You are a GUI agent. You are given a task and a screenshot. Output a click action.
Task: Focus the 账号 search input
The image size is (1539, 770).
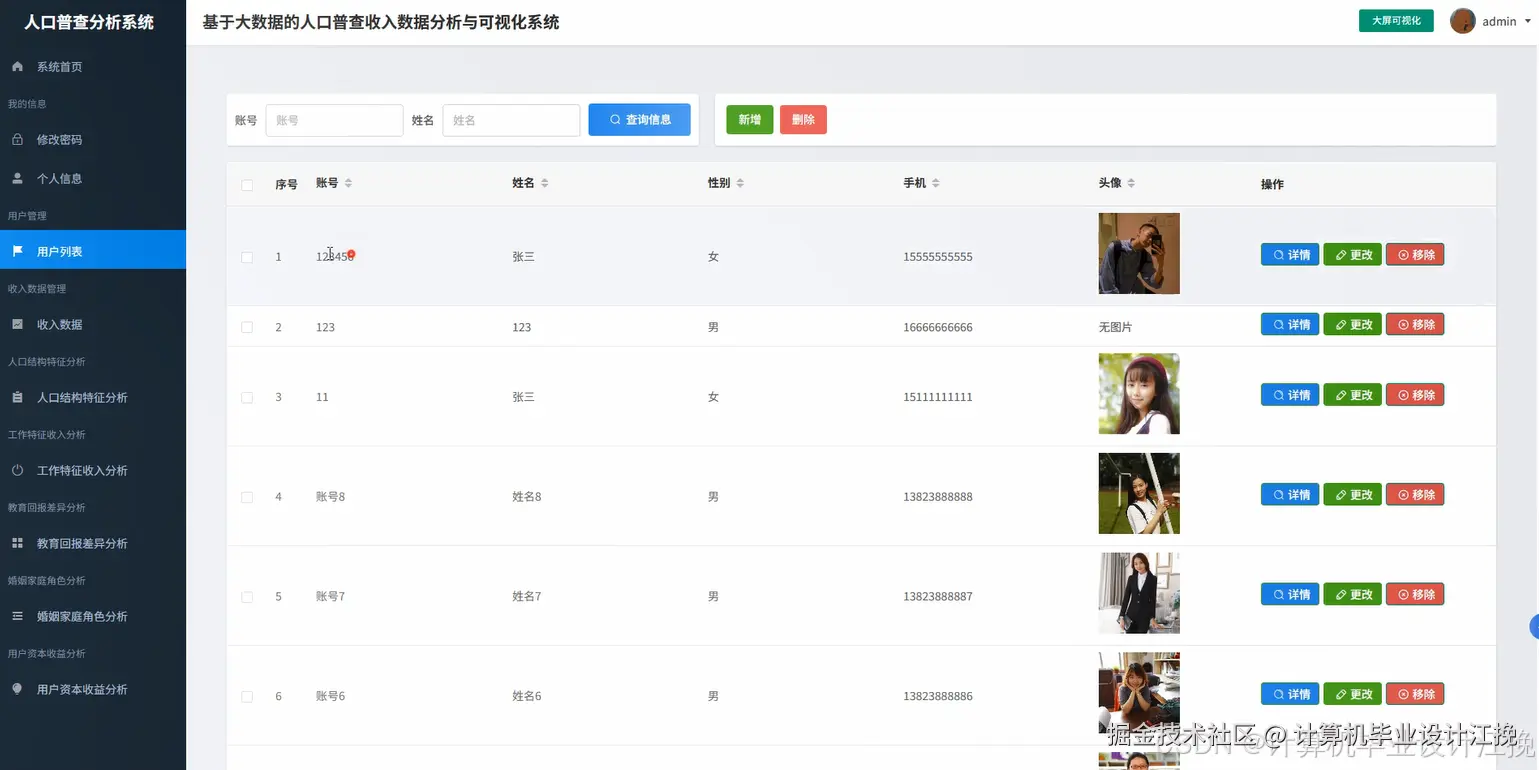pos(334,120)
